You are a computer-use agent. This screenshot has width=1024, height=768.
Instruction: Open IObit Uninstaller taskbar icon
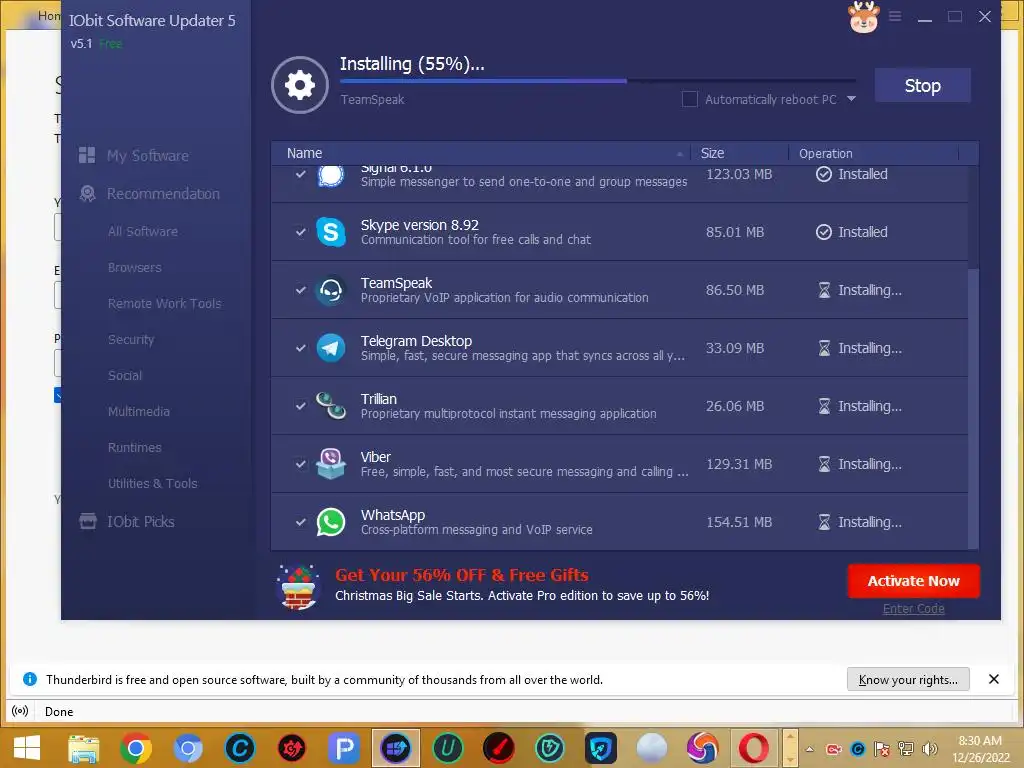[447, 748]
